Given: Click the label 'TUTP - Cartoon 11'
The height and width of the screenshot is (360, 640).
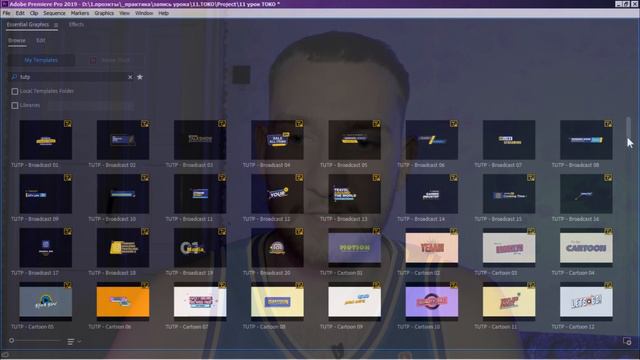Looking at the screenshot, I should coord(496,327).
